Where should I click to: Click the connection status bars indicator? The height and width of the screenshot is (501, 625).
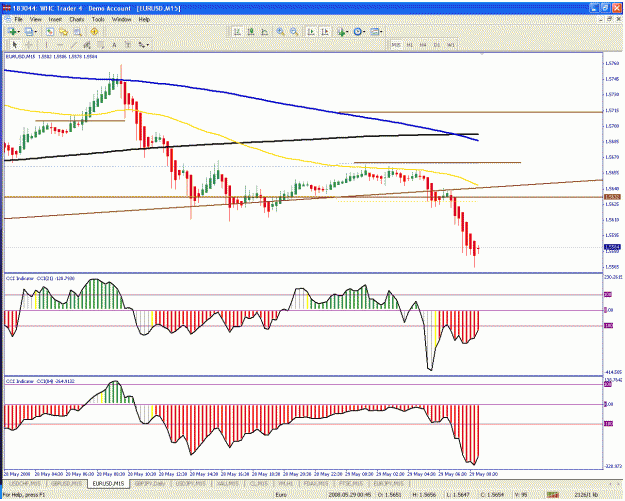[552, 495]
